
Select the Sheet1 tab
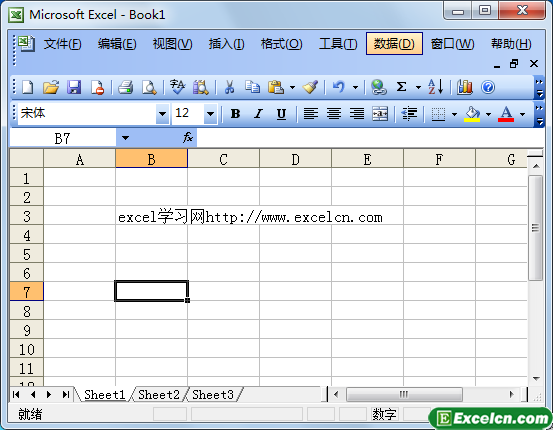[105, 395]
